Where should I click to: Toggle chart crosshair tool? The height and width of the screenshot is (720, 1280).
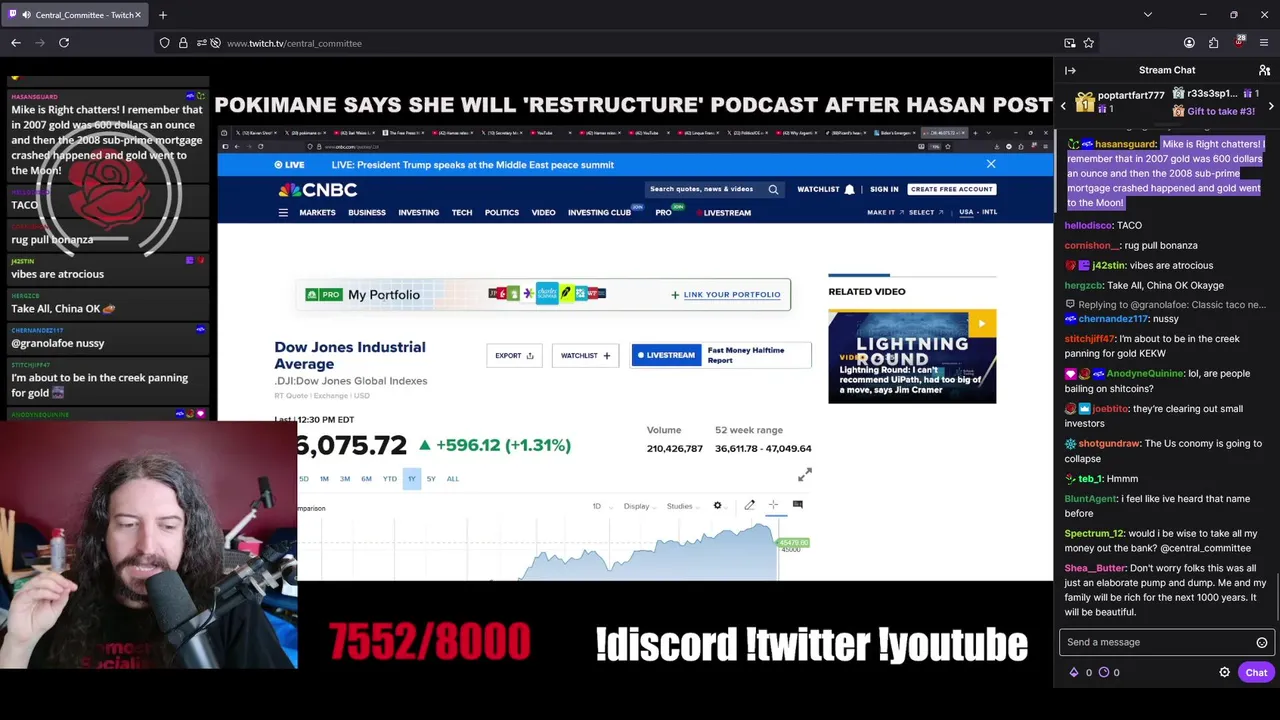point(773,505)
